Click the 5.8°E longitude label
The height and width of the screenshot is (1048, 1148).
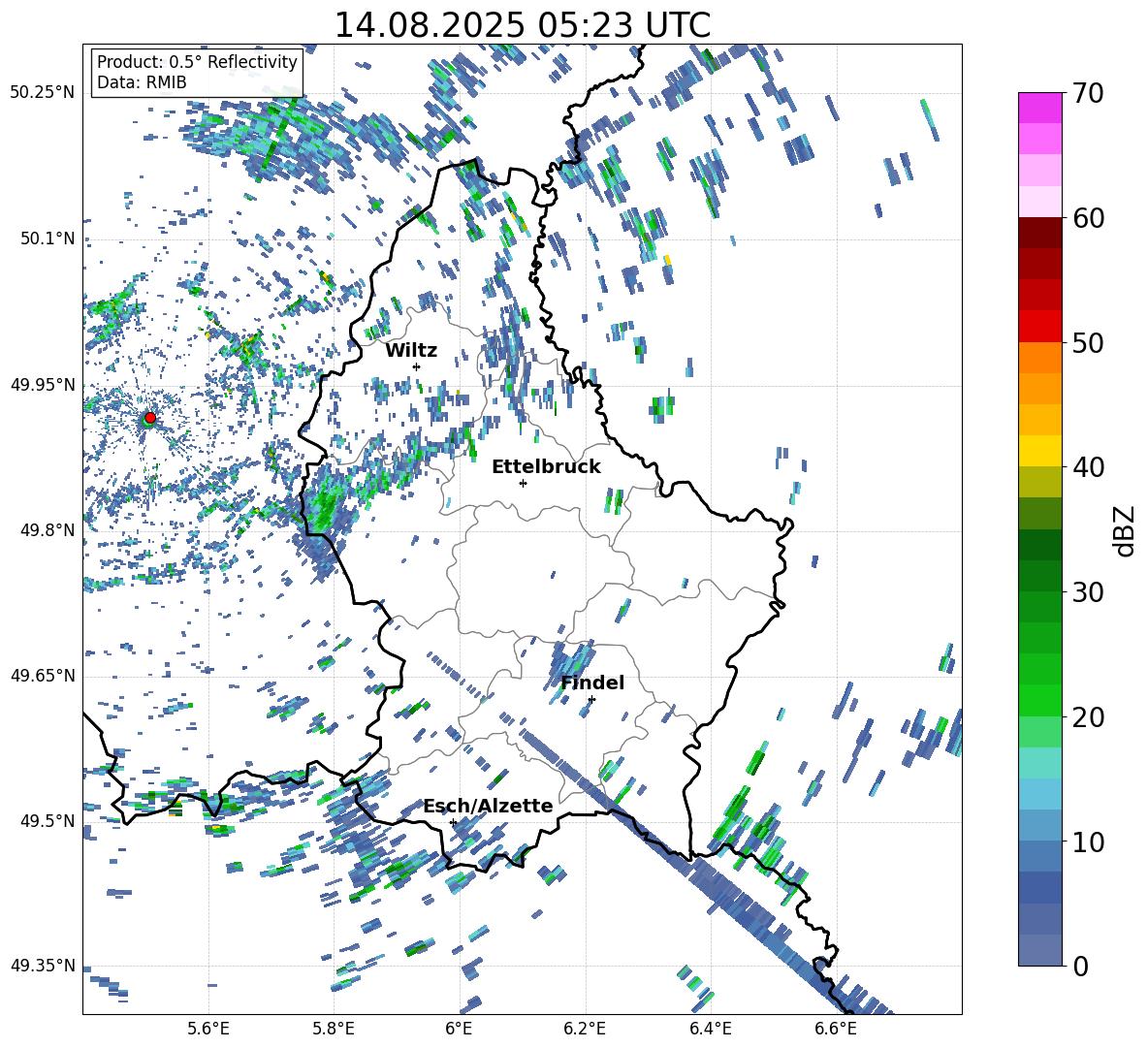coord(334,1029)
